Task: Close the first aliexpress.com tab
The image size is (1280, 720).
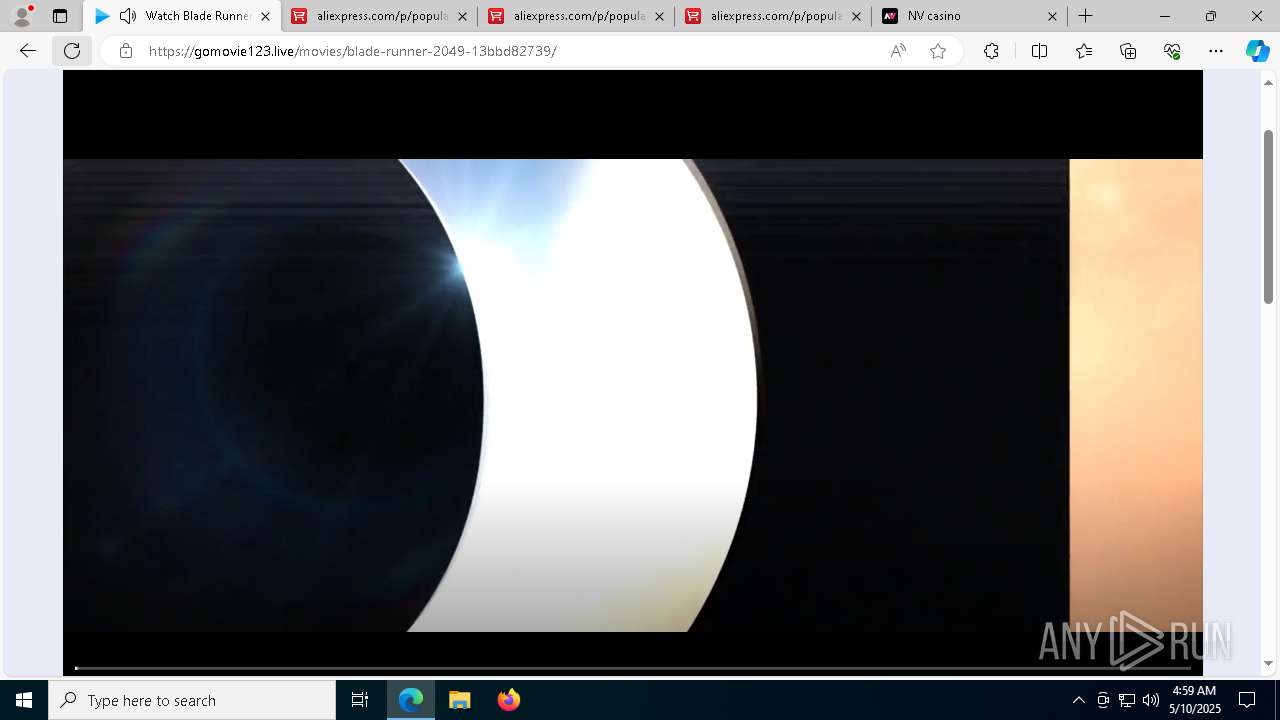Action: coord(462,16)
